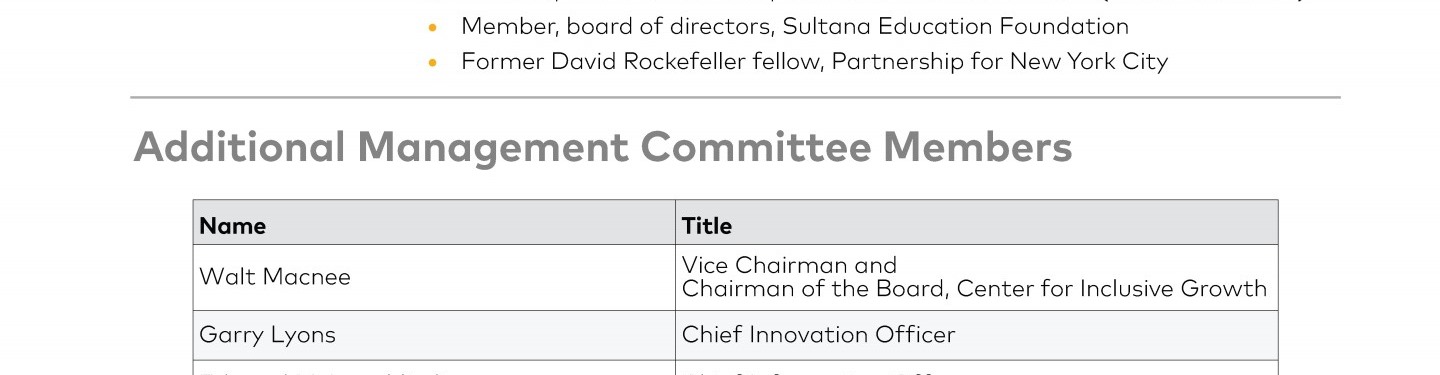
Task: Click the "Chairman of the Board" text
Action: 814,289
